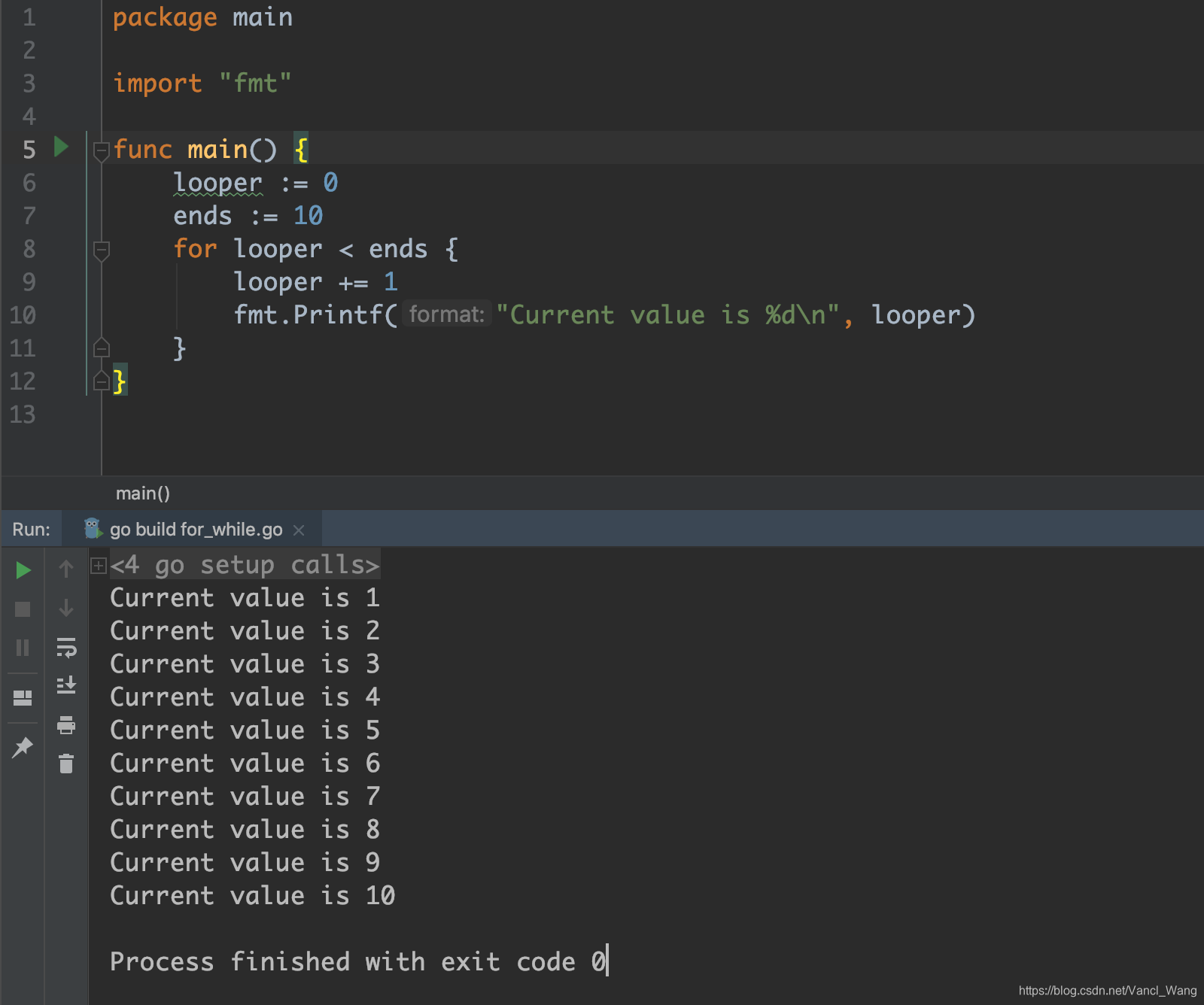Rerun the program with the green play button
This screenshot has width=1204, height=1005.
click(x=23, y=570)
